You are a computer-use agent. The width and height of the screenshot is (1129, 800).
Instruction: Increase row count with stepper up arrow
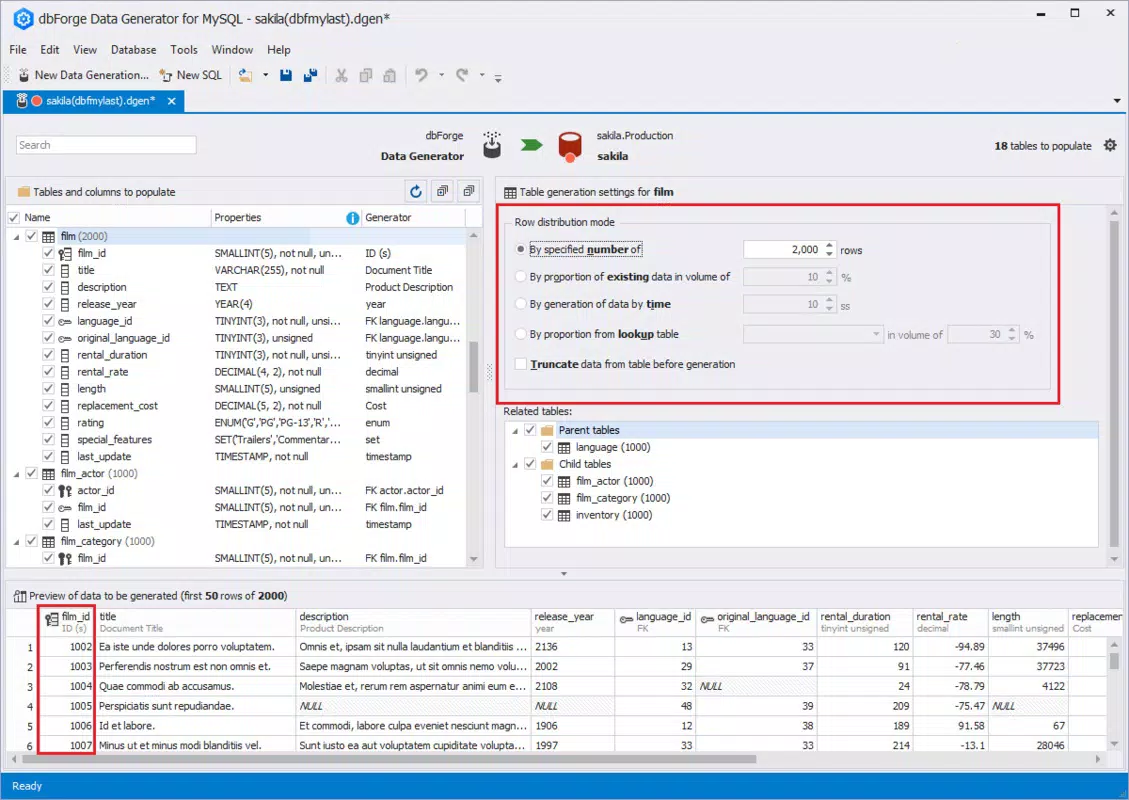coord(829,245)
